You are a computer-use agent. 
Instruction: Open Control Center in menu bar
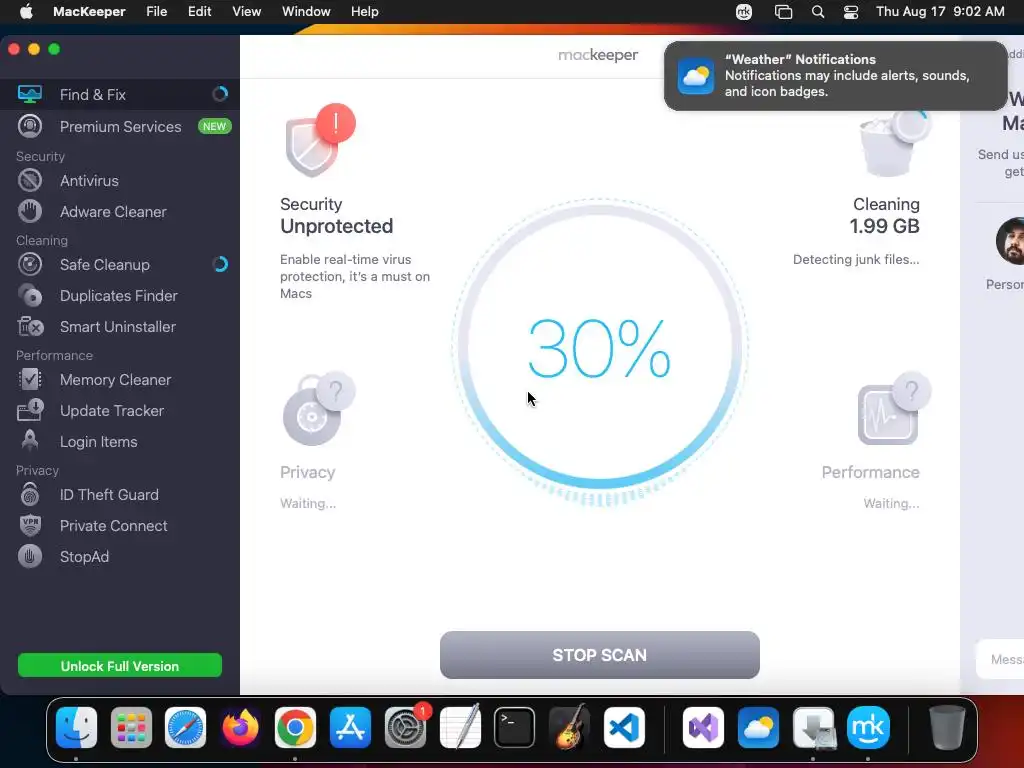pyautogui.click(x=851, y=12)
